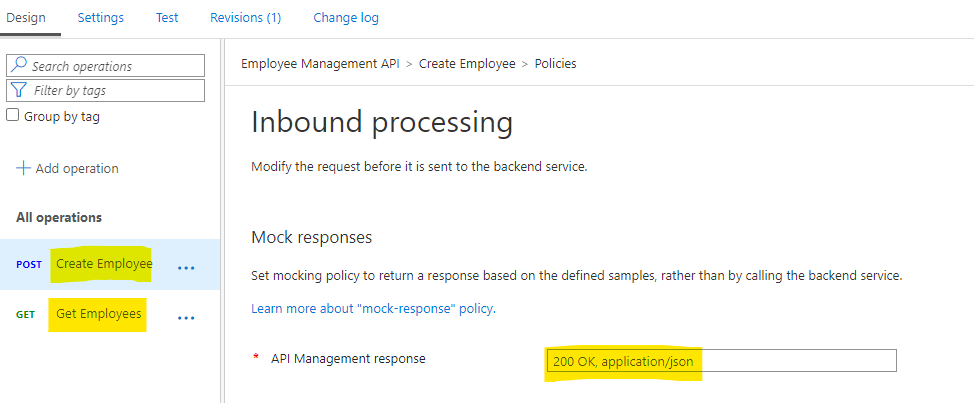View the Change log tab

(x=345, y=18)
